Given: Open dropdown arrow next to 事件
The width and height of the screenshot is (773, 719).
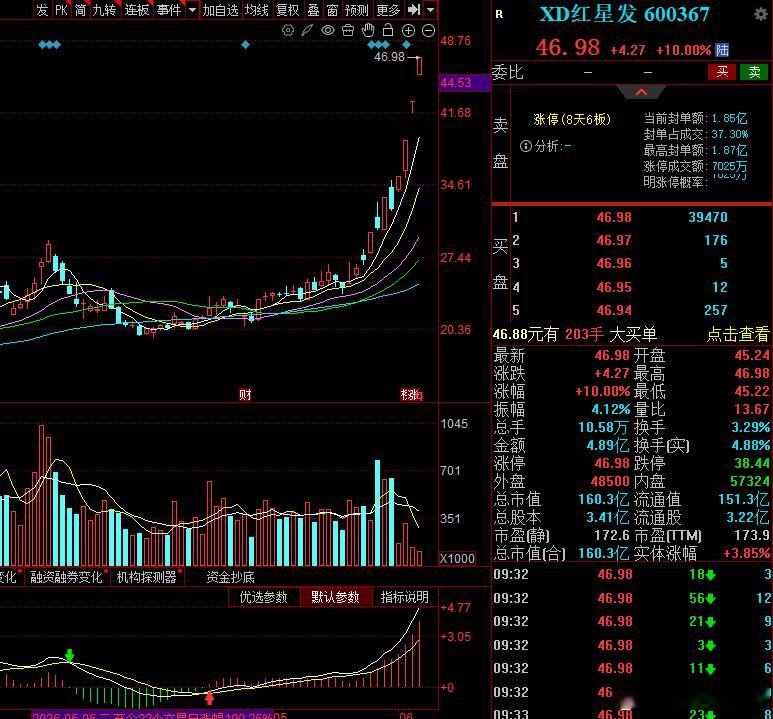Looking at the screenshot, I should pyautogui.click(x=192, y=10).
